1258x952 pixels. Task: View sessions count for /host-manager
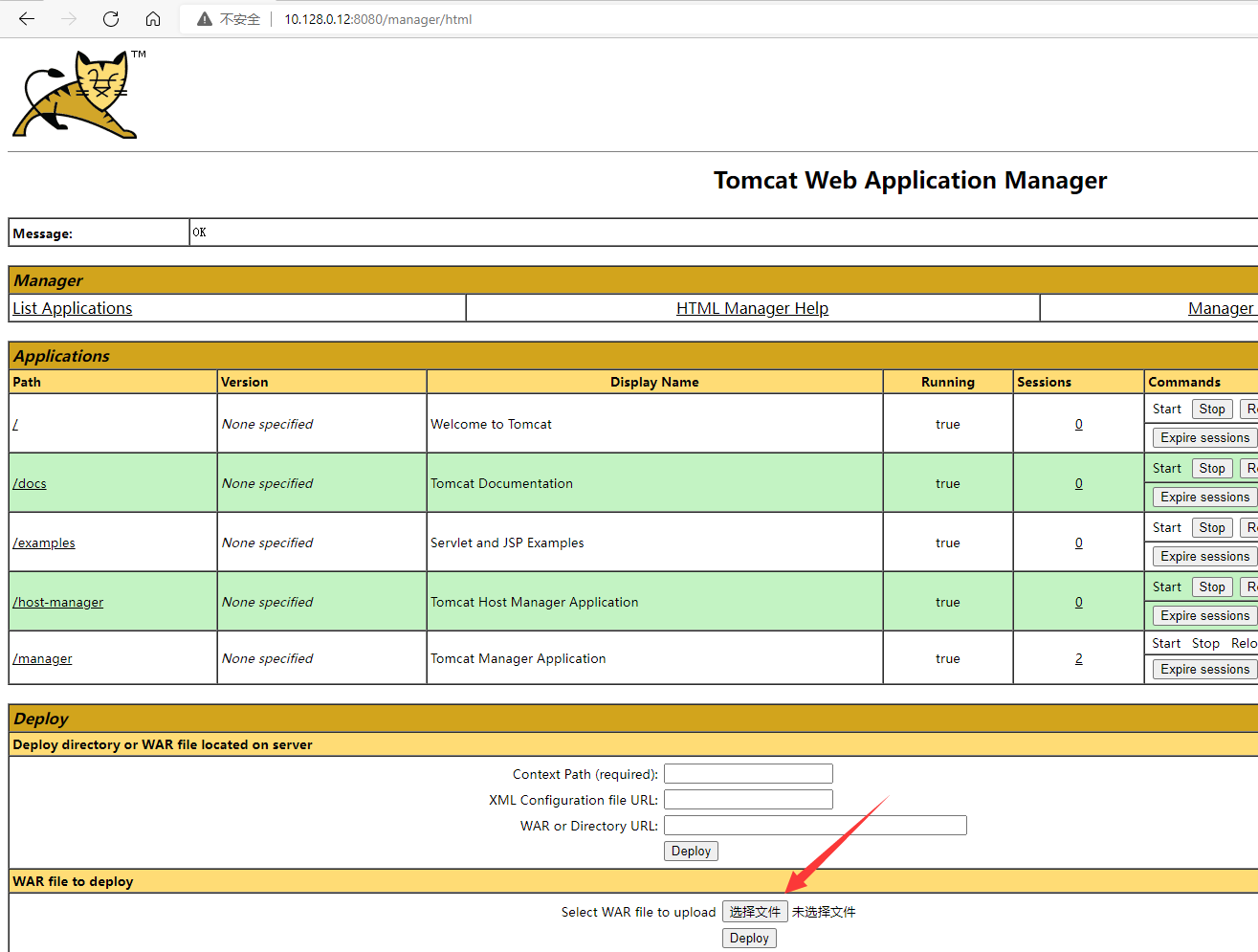(1079, 602)
